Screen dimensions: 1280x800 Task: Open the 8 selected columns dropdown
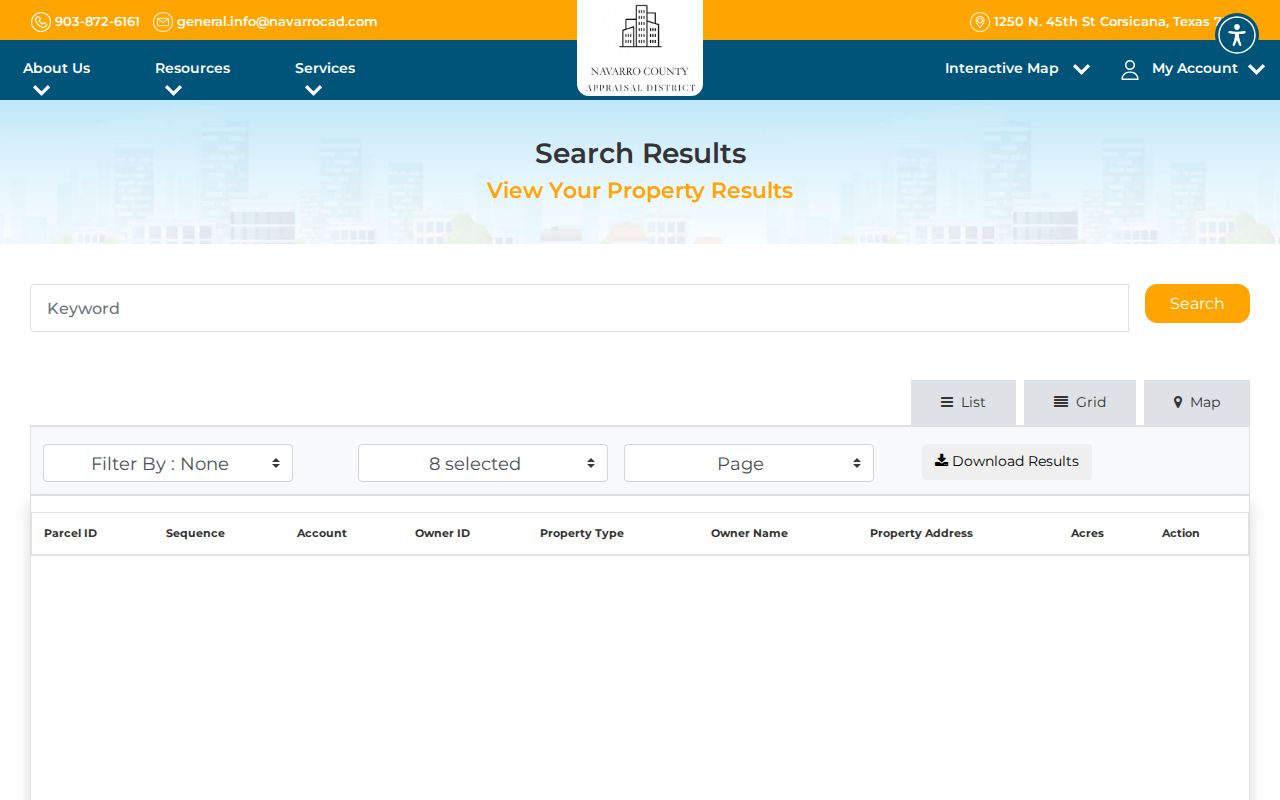click(x=483, y=463)
